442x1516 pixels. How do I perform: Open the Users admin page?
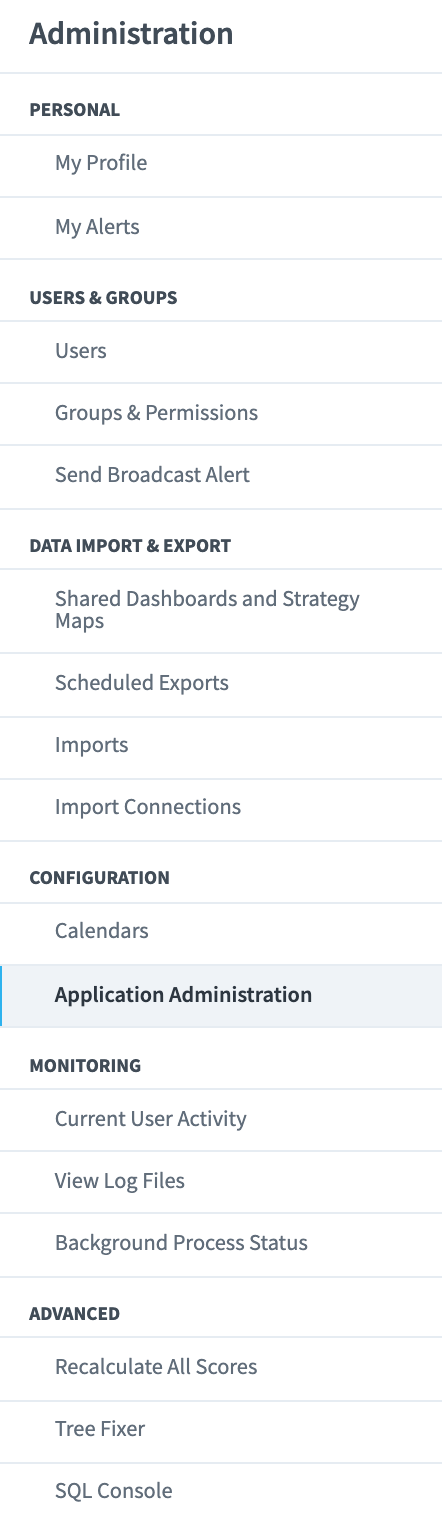click(x=221, y=351)
